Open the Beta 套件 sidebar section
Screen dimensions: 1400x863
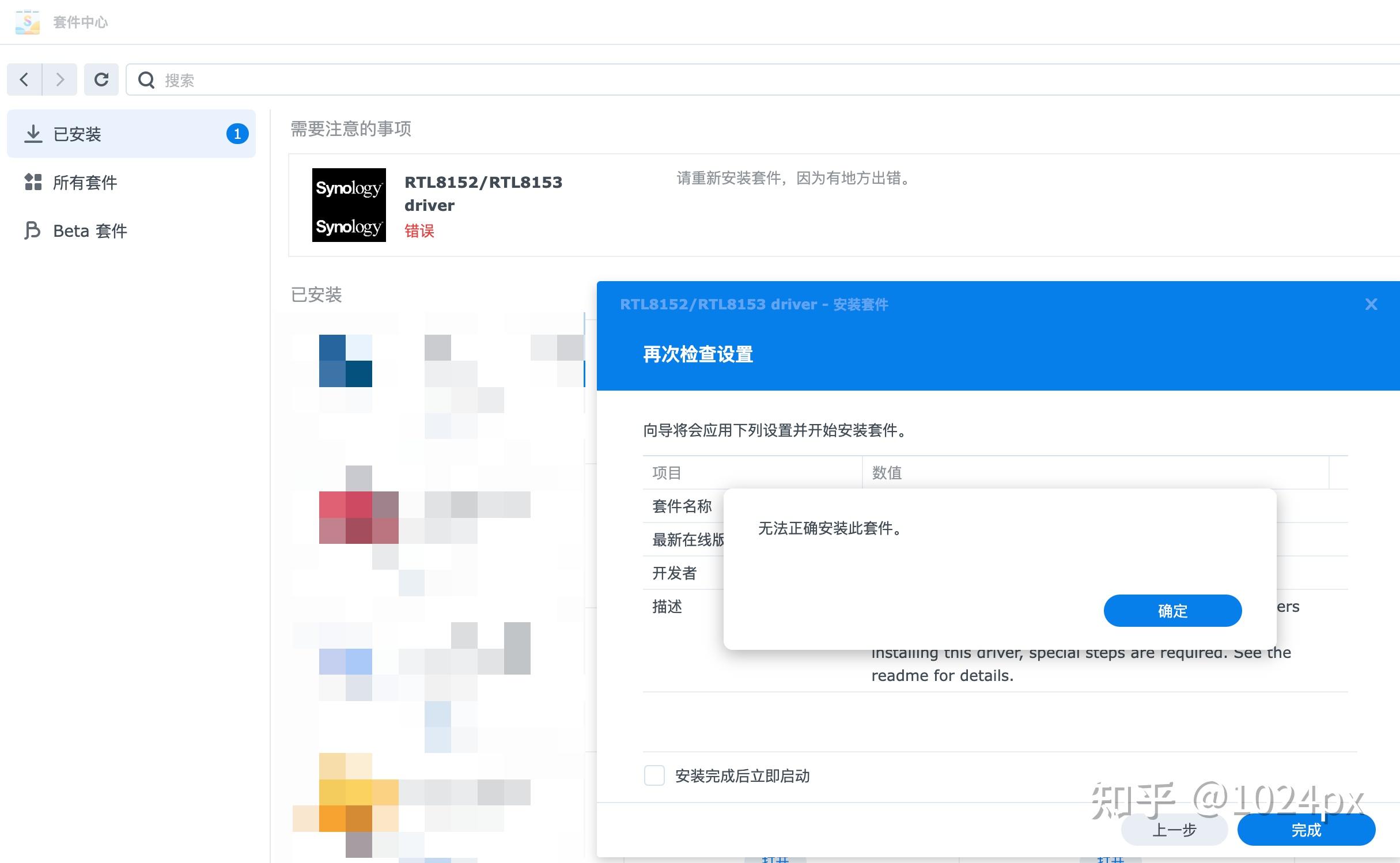click(x=90, y=231)
